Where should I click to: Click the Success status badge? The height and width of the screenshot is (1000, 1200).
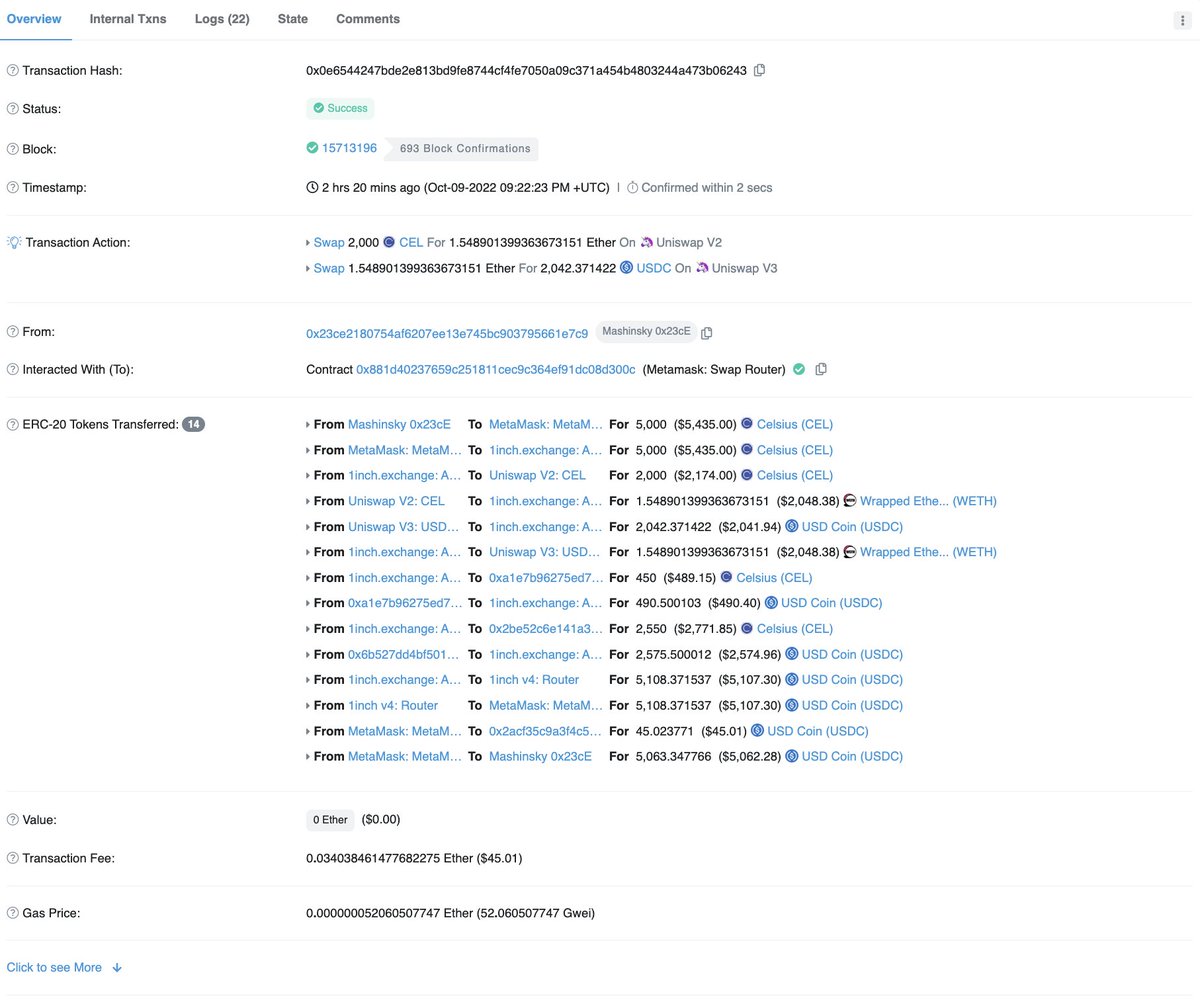[340, 108]
